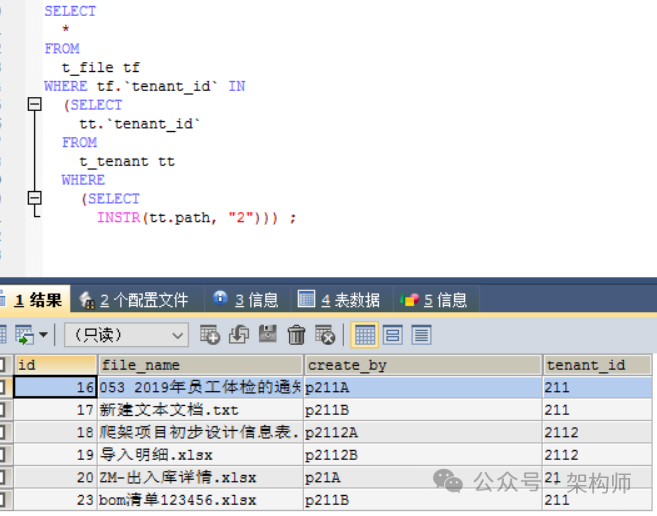Image resolution: width=657 pixels, height=516 pixels.
Task: Switch to form view mode
Action: tap(393, 335)
